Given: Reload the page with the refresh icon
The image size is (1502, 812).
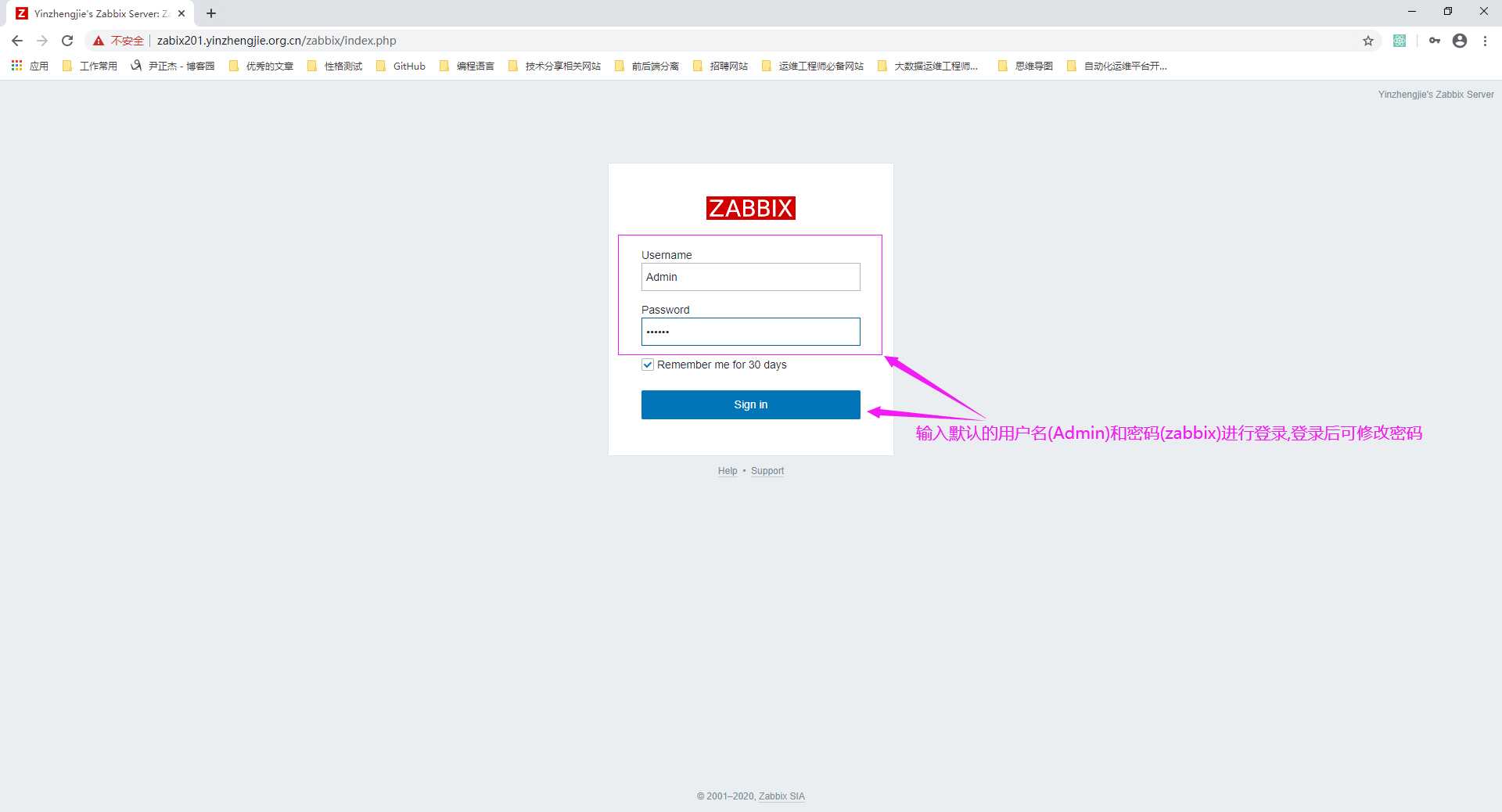Looking at the screenshot, I should pyautogui.click(x=67, y=41).
